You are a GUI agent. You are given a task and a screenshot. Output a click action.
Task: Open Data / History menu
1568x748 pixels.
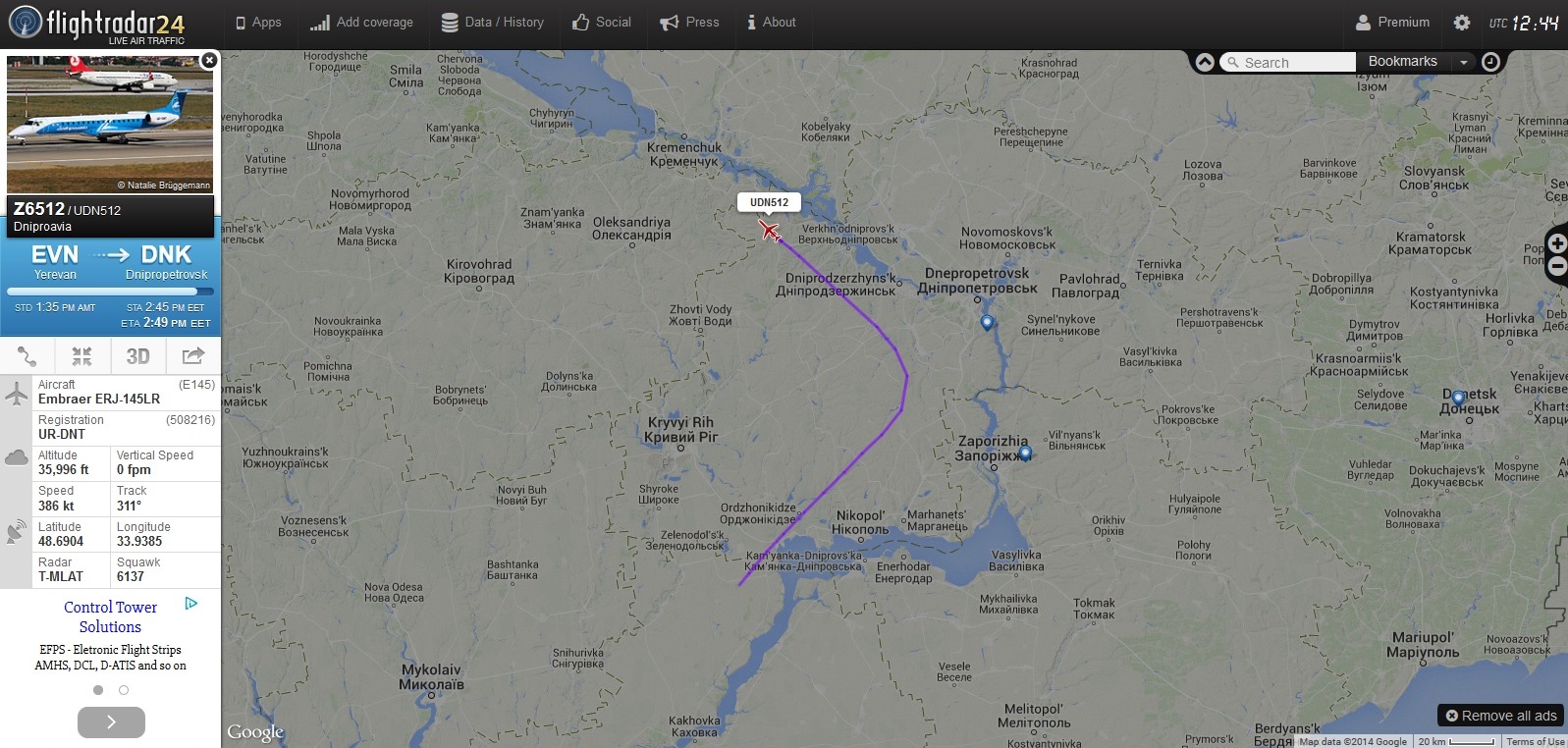492,23
